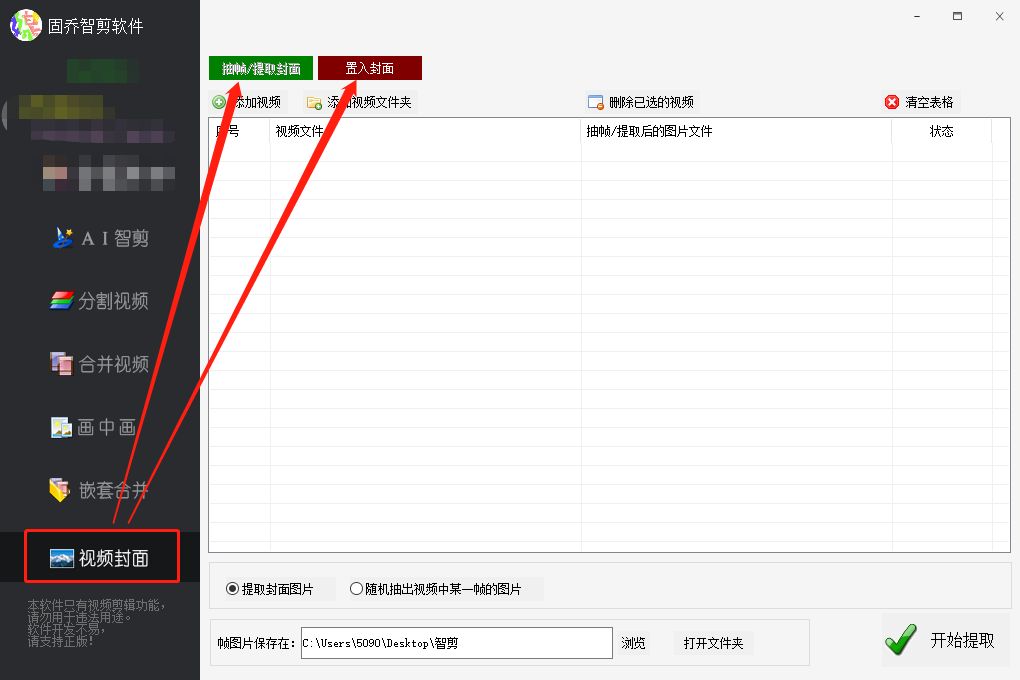This screenshot has height=680, width=1020.
Task: Click the 打开文件夹 button
Action: [713, 643]
